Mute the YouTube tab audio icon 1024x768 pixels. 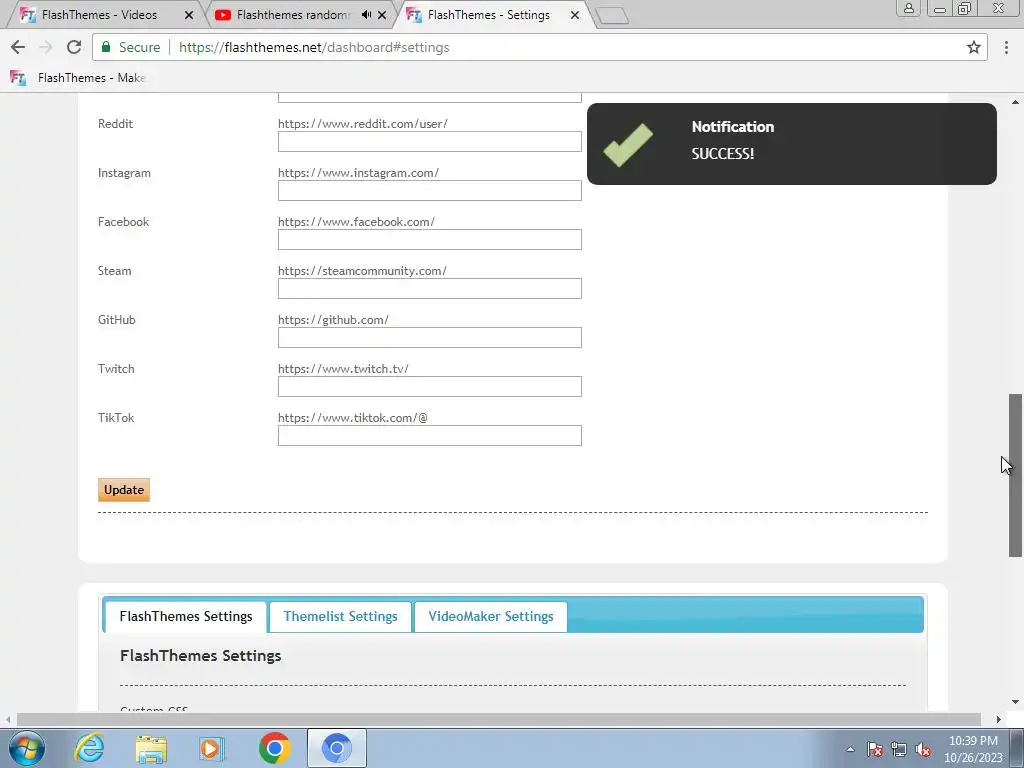click(x=366, y=14)
